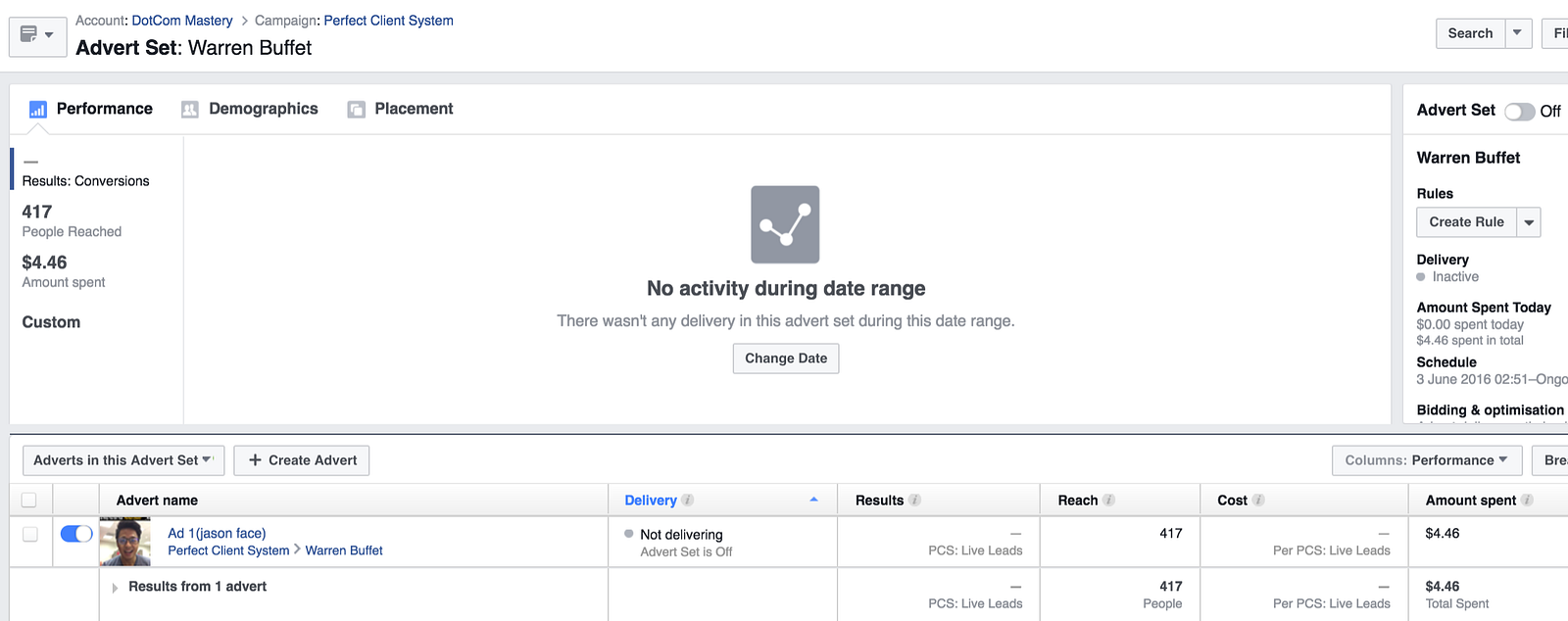This screenshot has height=621, width=1568.
Task: Click the Reach column info icon
Action: point(1108,501)
